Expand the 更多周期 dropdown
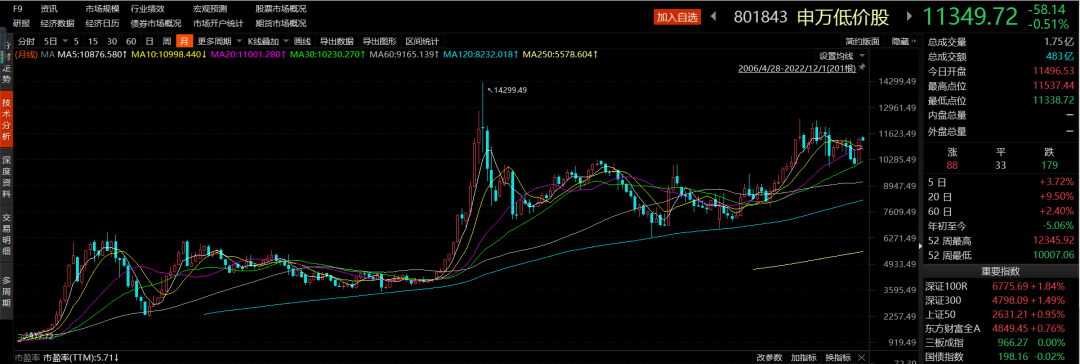The image size is (1080, 364). (x=238, y=41)
